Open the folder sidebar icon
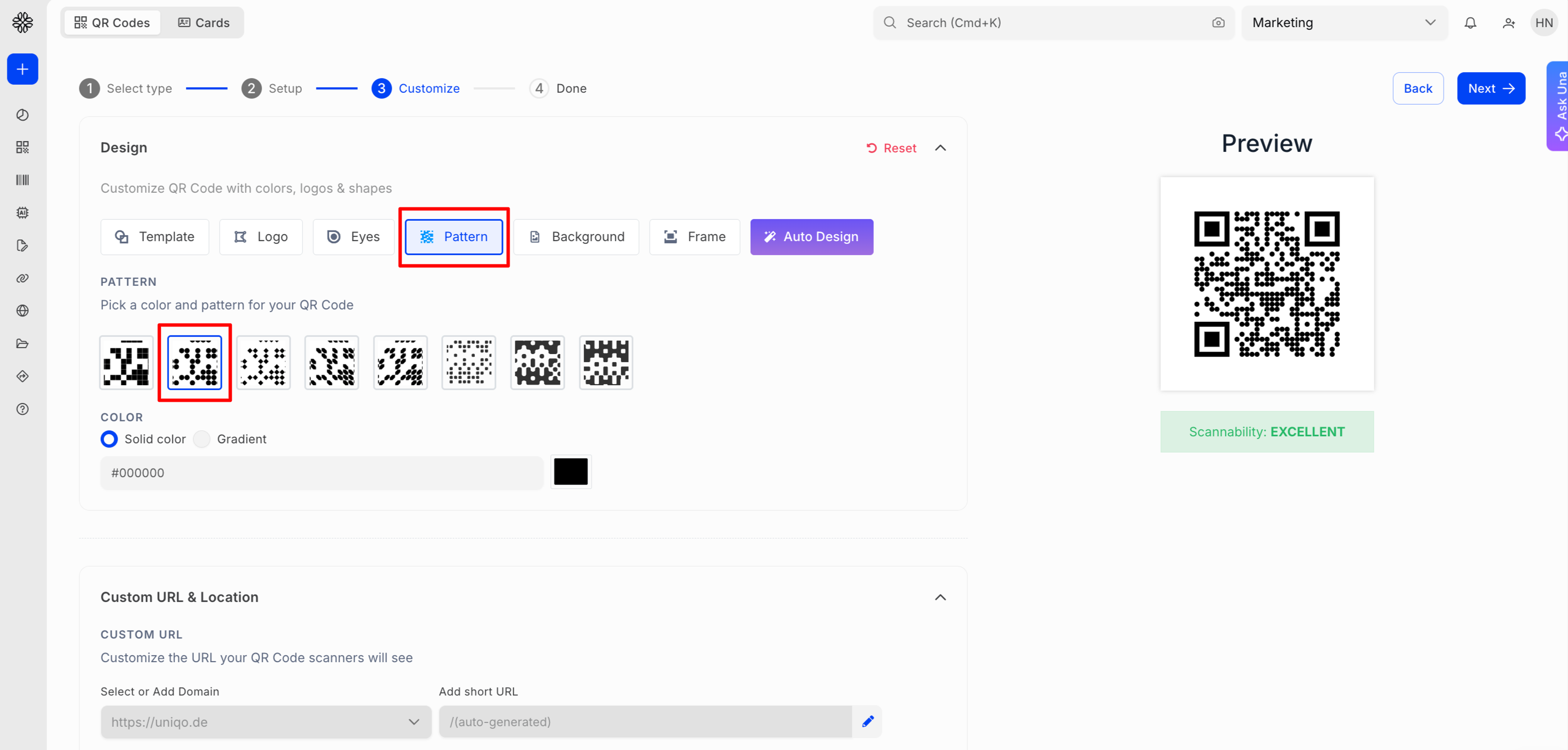Image resolution: width=1568 pixels, height=750 pixels. click(x=22, y=344)
